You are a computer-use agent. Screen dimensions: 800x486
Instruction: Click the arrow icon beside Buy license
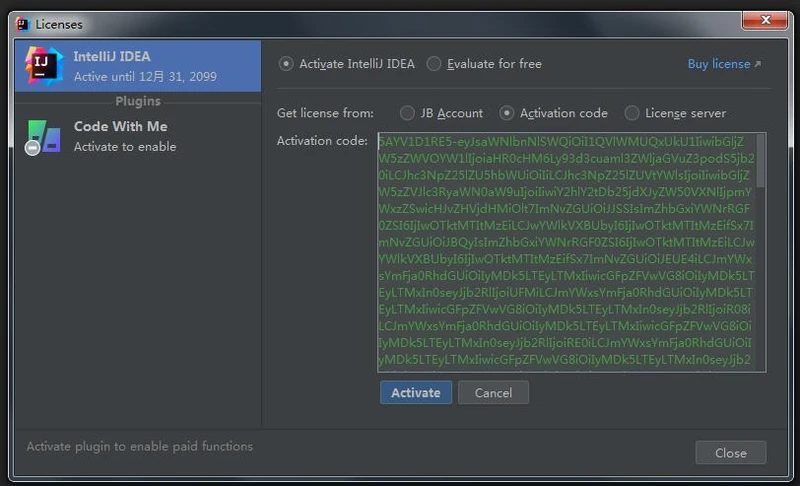pos(758,65)
